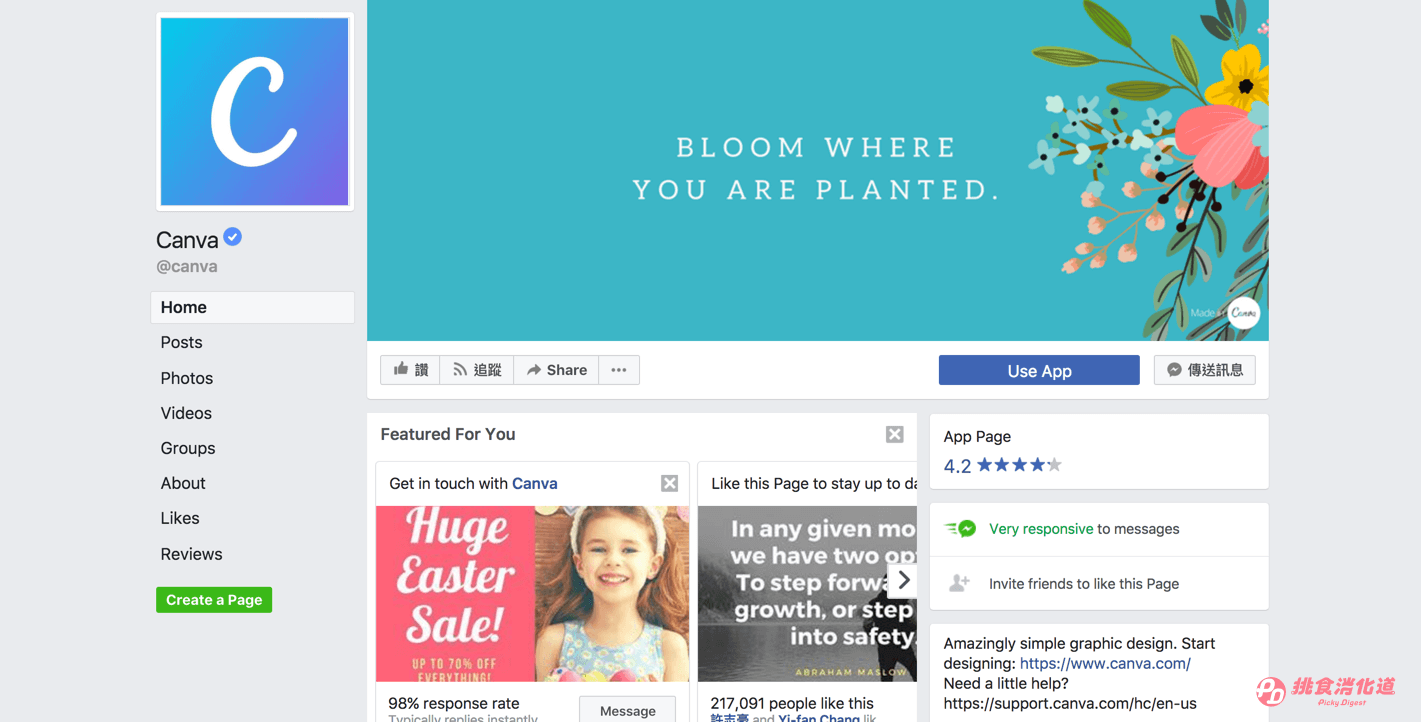Click the Follow (追蹤) button
Screen dimensions: 1421x722
click(477, 370)
